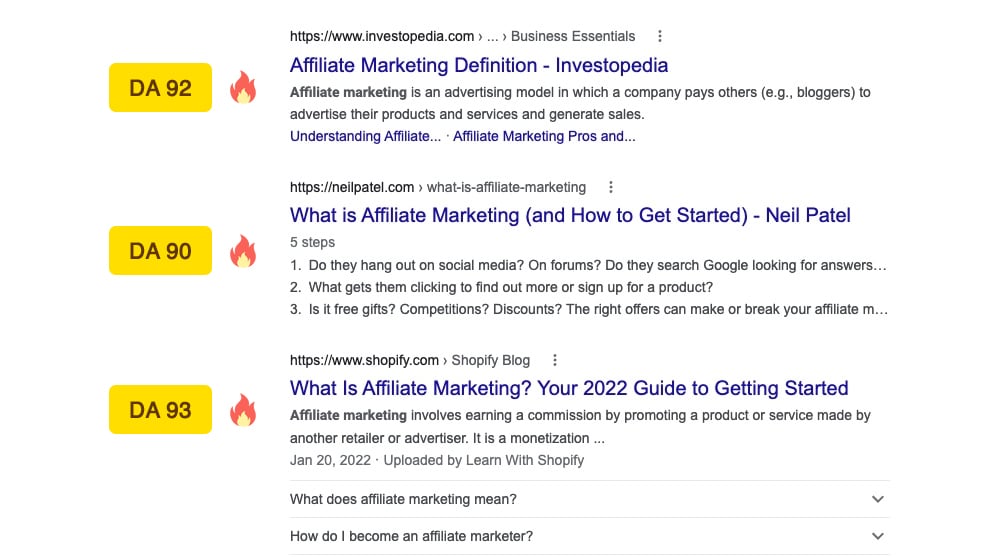Click the investopedia.com URL breadcrumb
The image size is (1000, 560).
(382, 37)
